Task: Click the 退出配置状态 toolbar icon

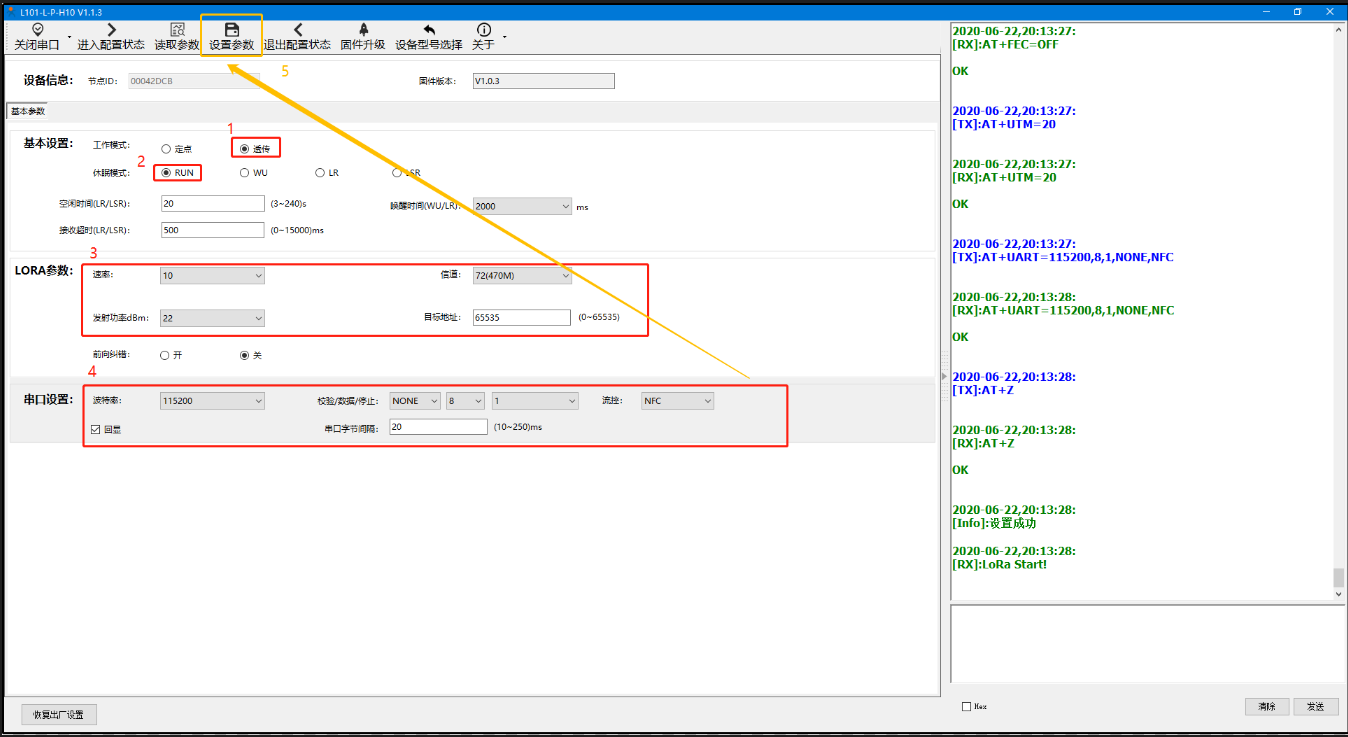Action: [297, 30]
